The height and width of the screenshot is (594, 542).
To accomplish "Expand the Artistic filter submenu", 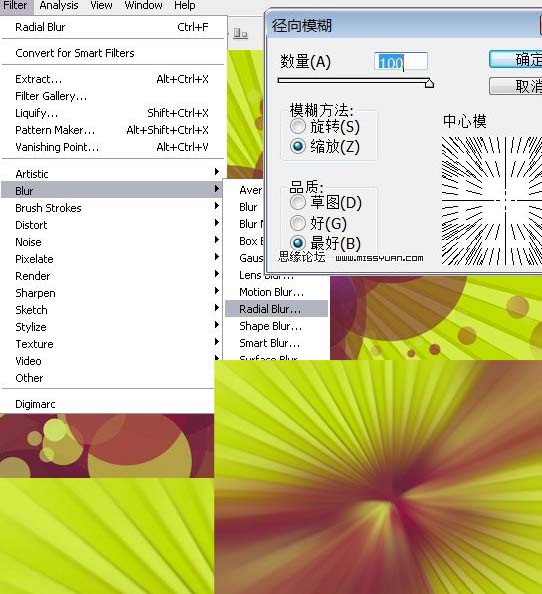I will point(113,174).
